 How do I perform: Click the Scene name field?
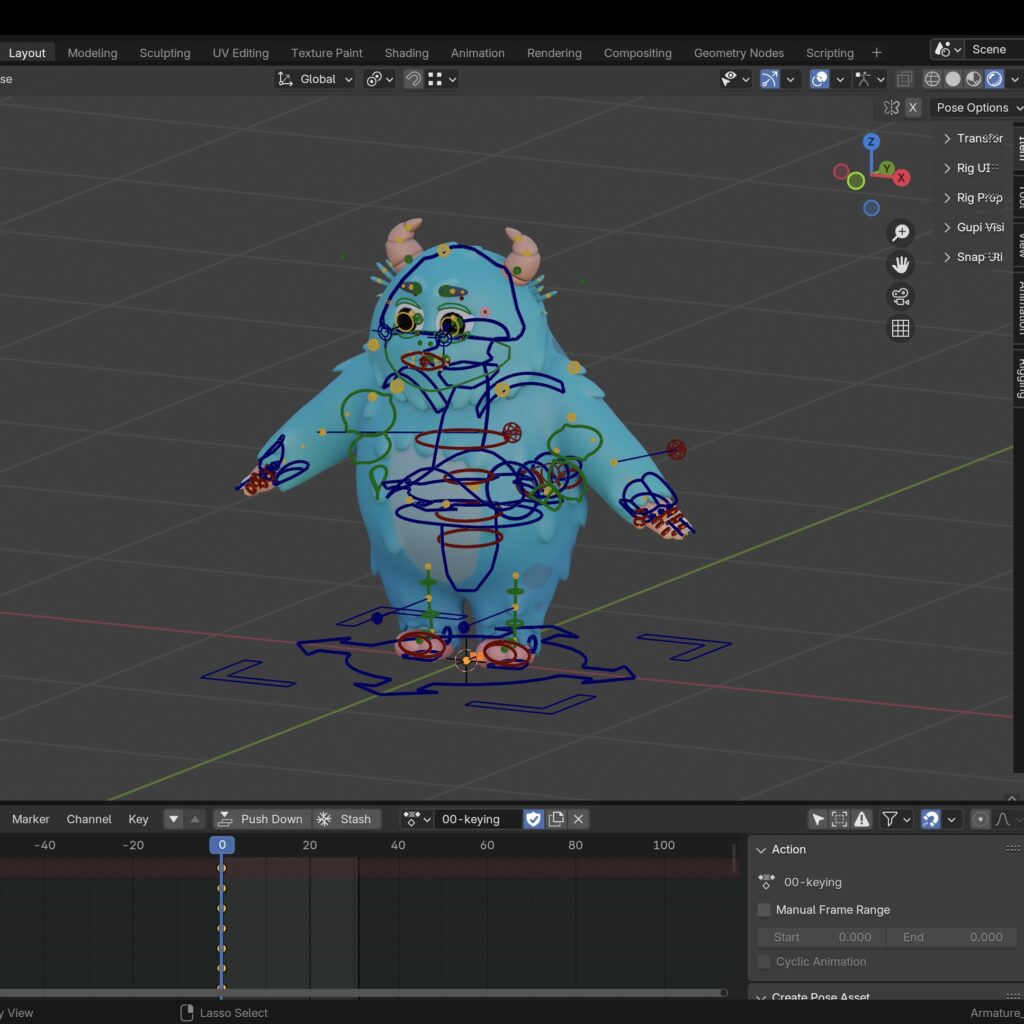[x=994, y=50]
